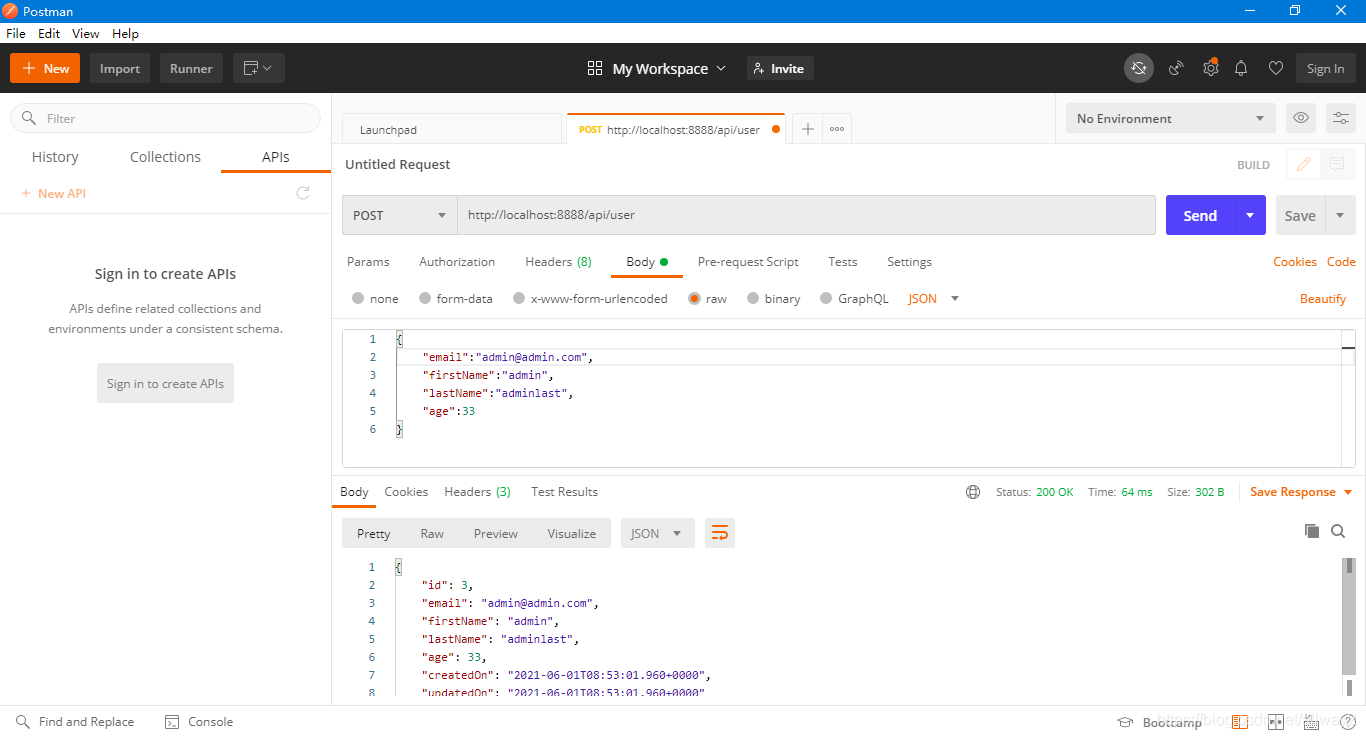Add a new request tab with plus icon
This screenshot has height=738, width=1366.
tap(808, 129)
